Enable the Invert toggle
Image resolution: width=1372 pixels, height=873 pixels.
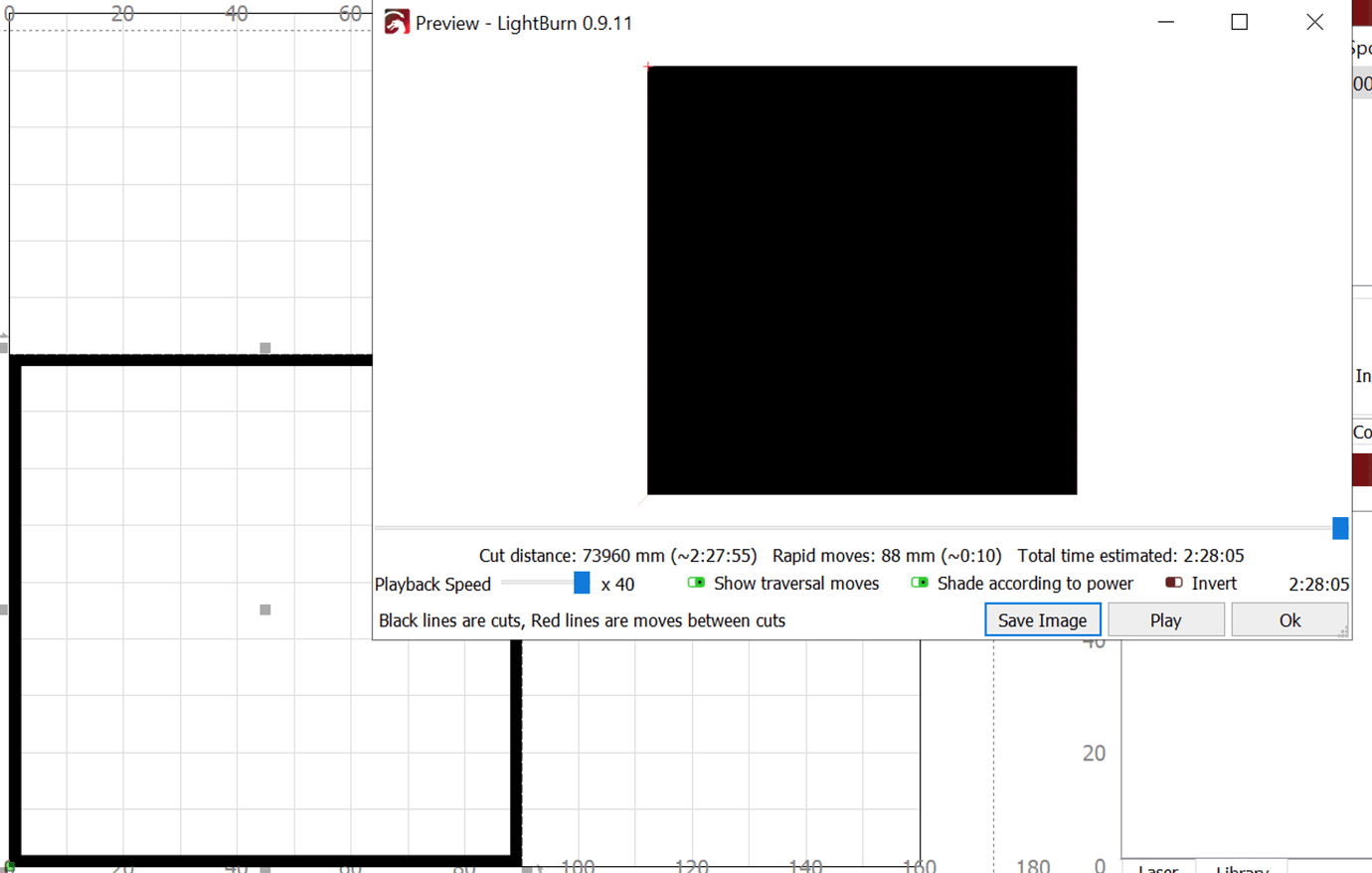tap(1174, 583)
